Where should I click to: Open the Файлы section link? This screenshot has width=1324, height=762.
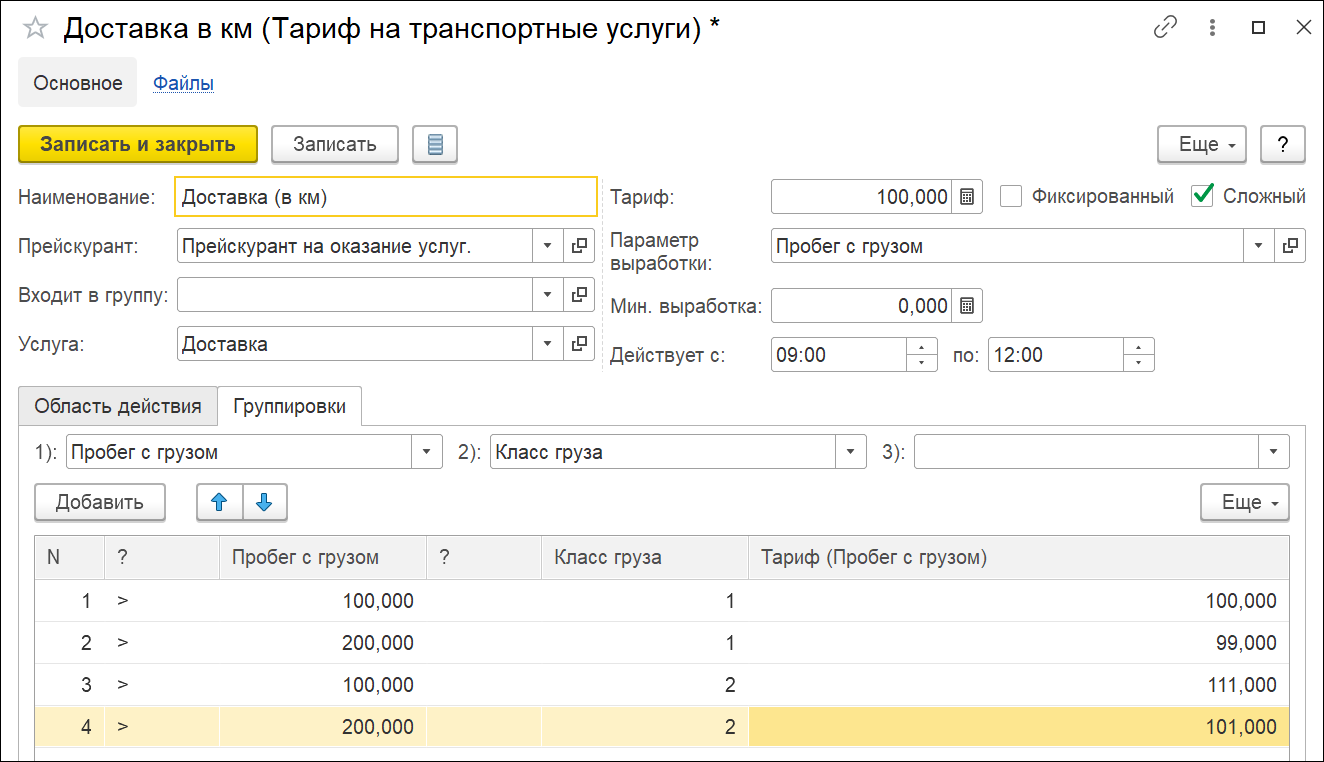[x=183, y=83]
